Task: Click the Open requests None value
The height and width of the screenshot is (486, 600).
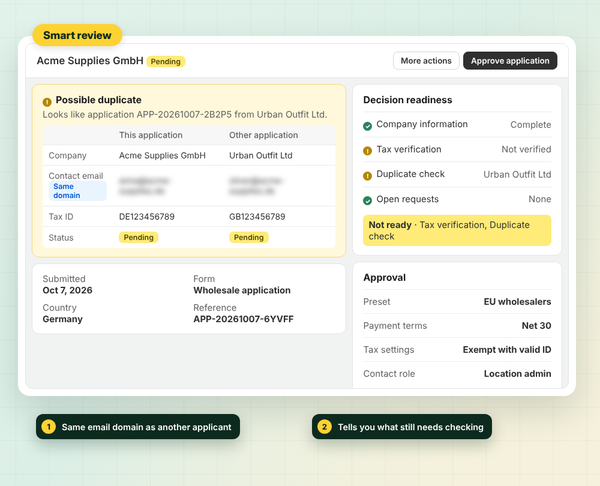Action: 540,199
